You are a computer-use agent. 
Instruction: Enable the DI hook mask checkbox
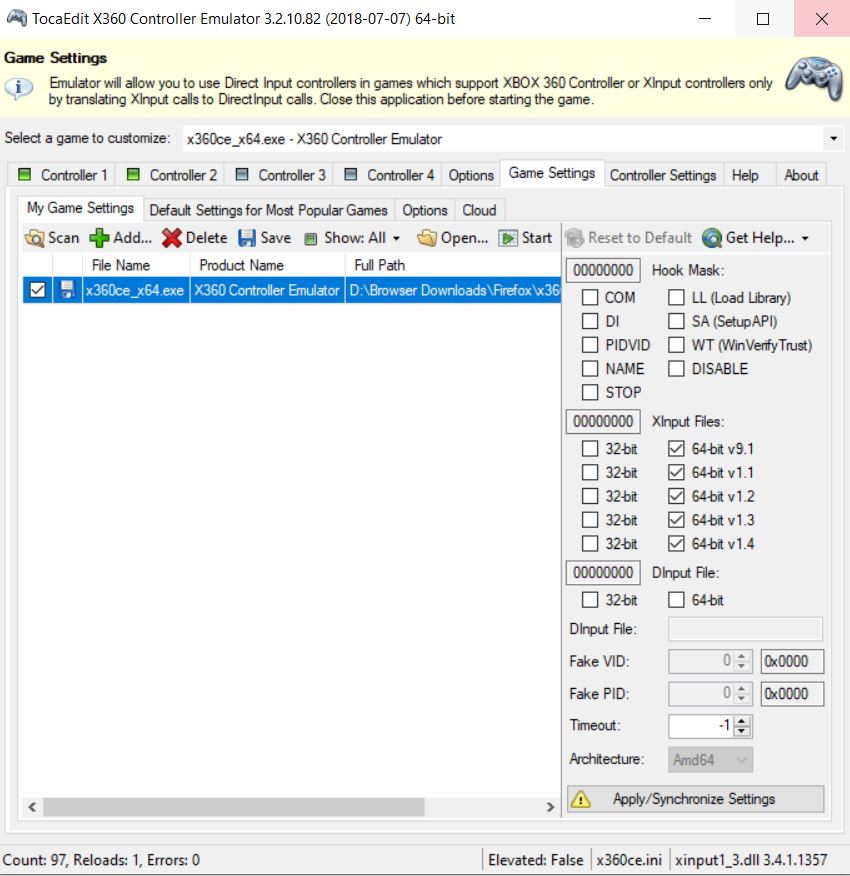590,321
